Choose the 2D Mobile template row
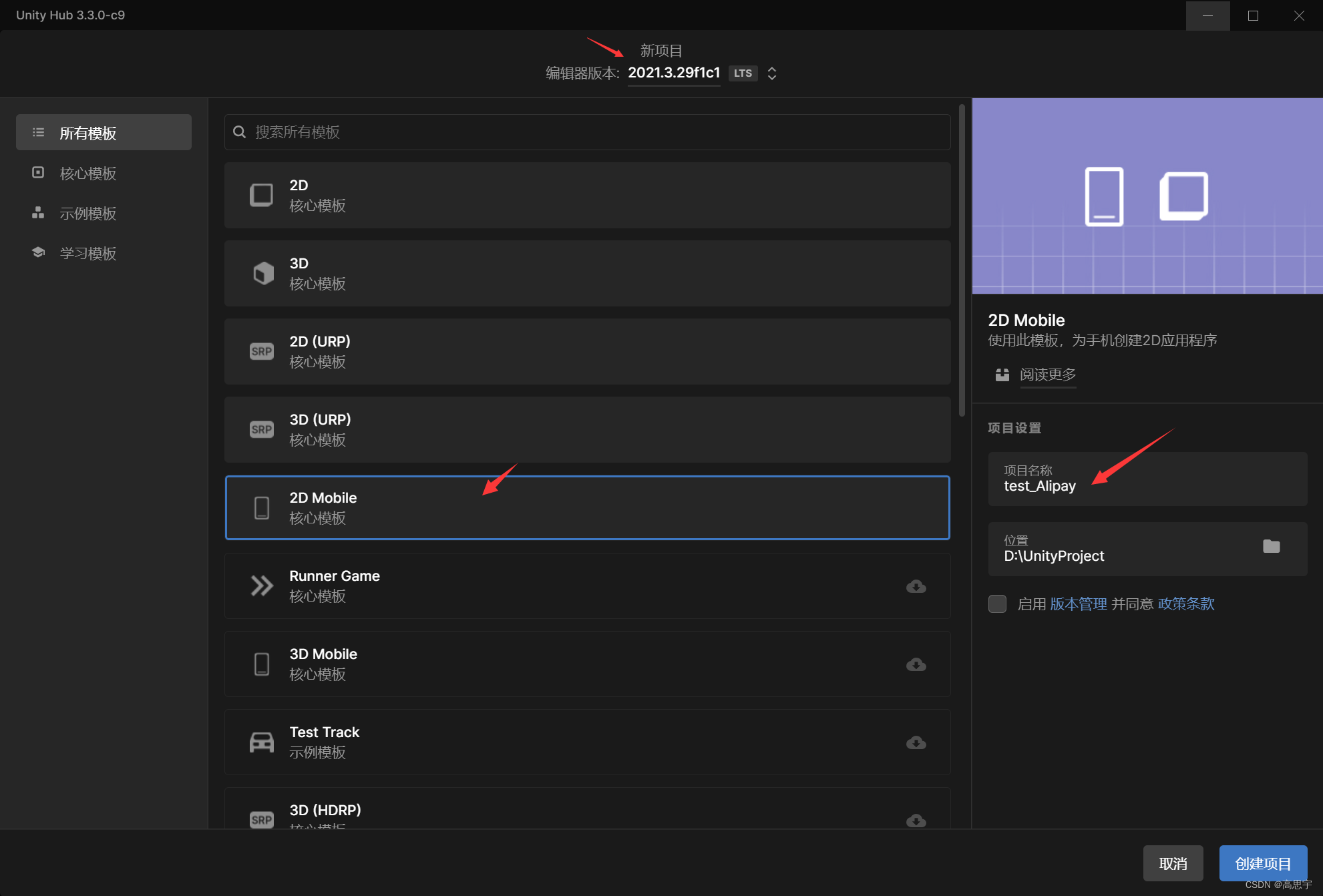Image resolution: width=1323 pixels, height=896 pixels. [587, 507]
